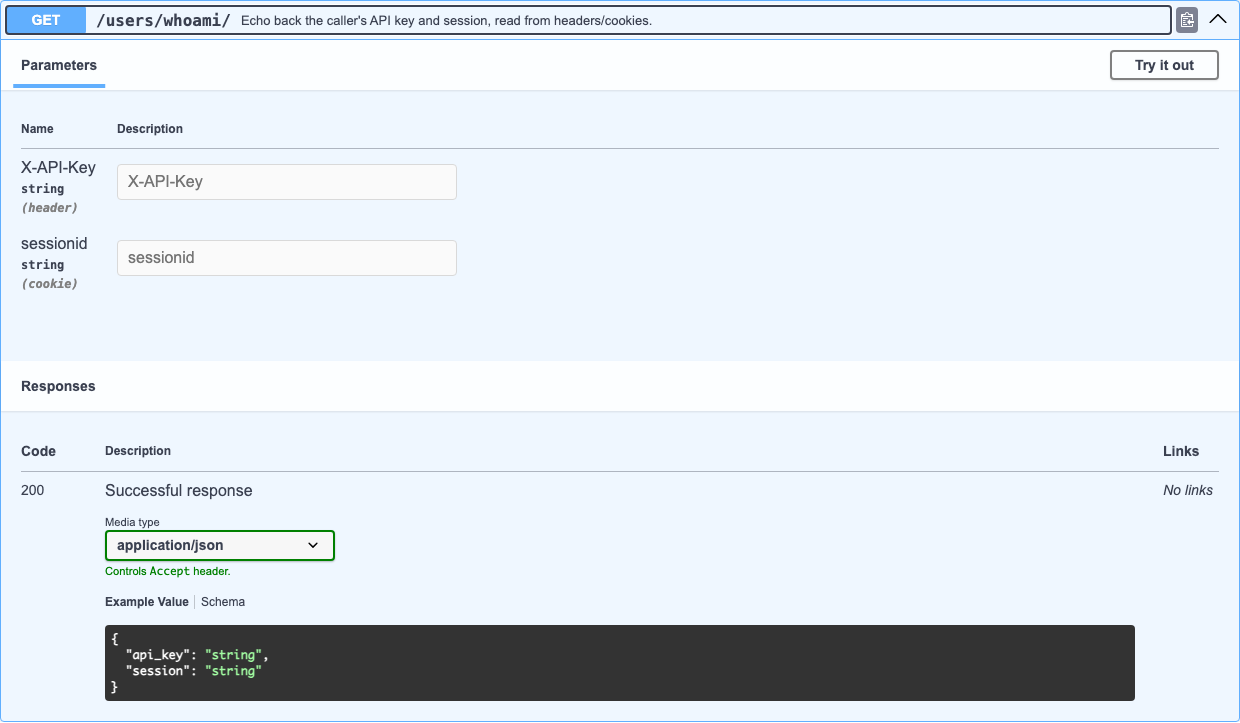Click the "session" line in example JSON

click(x=193, y=671)
